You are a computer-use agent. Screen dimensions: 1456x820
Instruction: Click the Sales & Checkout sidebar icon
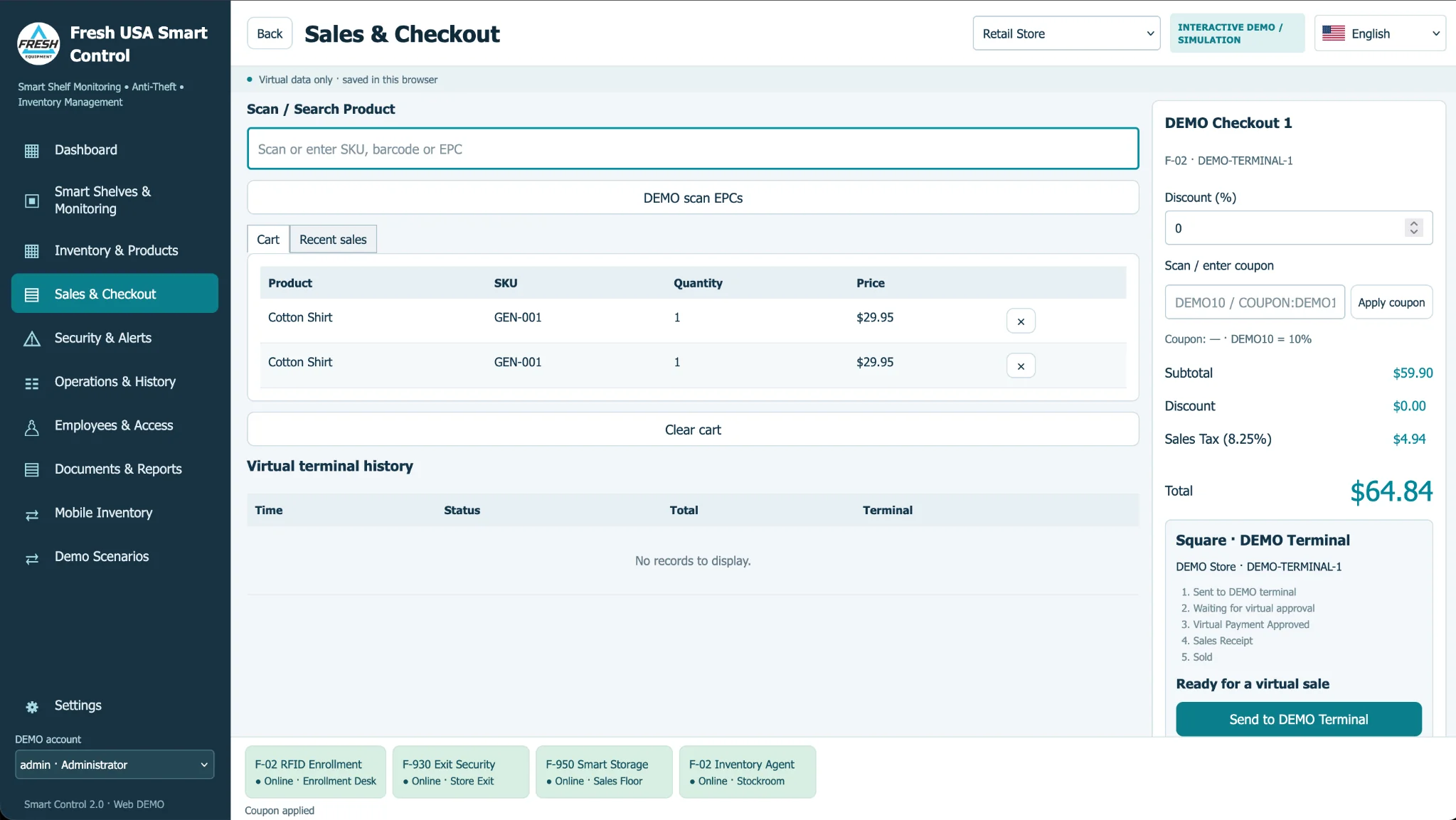coord(32,294)
